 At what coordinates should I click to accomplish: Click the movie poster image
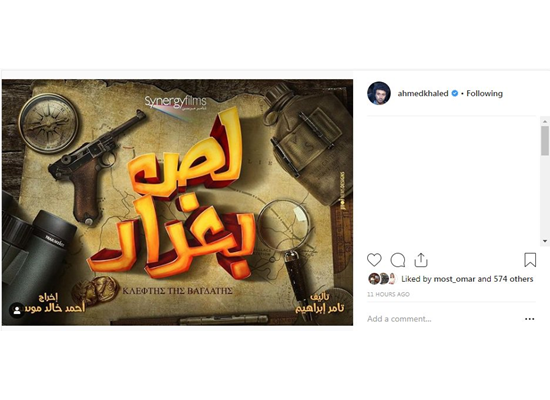point(177,202)
